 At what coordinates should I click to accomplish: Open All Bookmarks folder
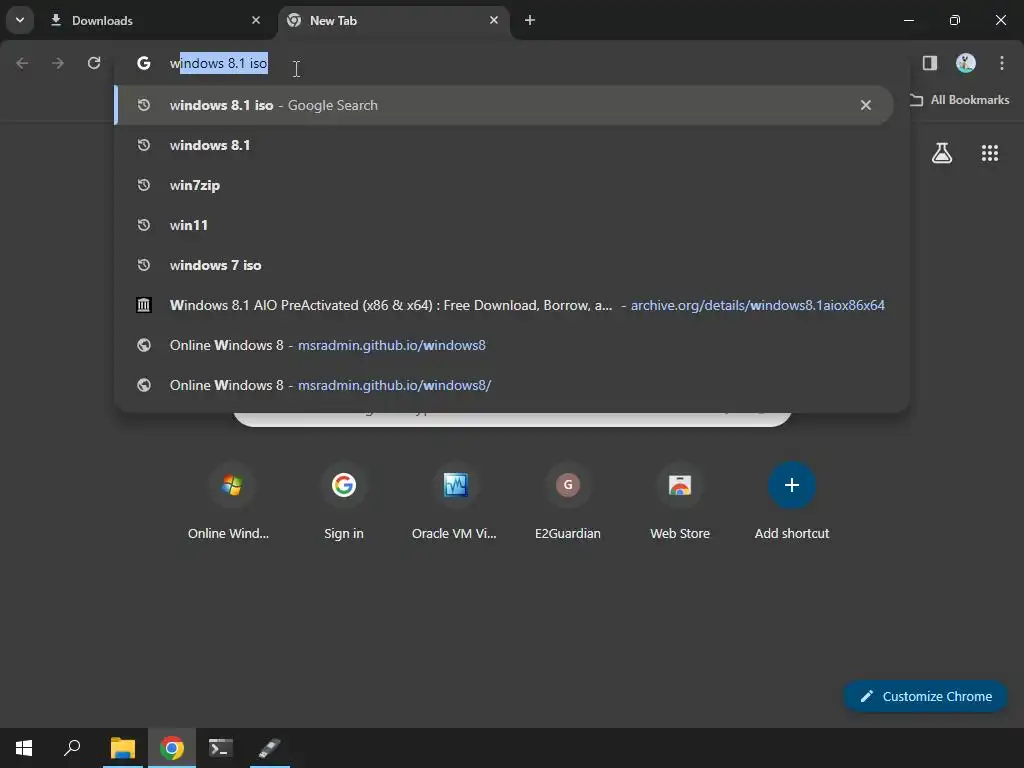[x=959, y=100]
